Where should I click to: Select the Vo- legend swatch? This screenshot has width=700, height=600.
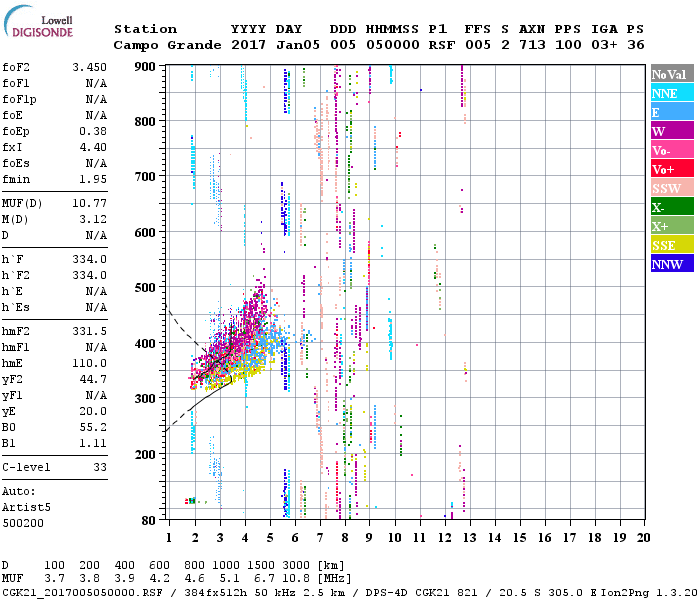(x=672, y=150)
